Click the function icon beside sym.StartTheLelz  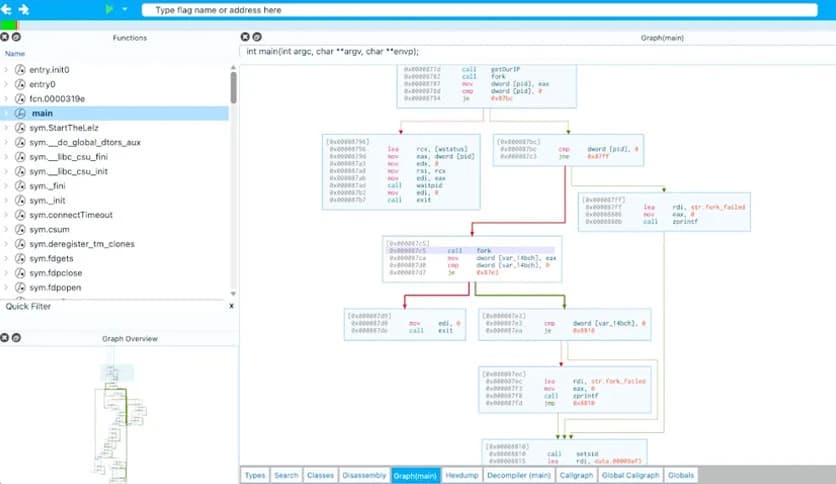(x=20, y=127)
